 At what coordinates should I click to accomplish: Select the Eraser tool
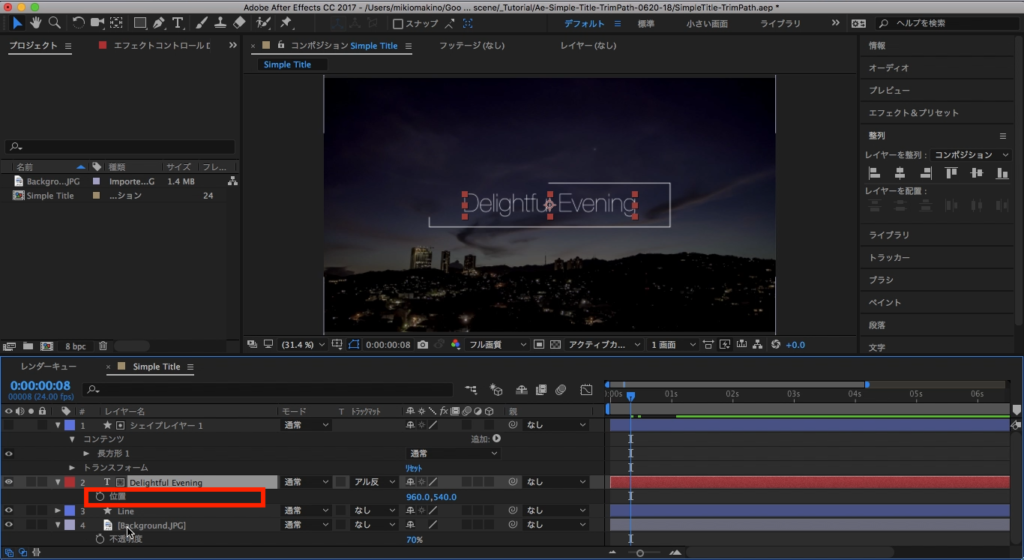pos(239,22)
